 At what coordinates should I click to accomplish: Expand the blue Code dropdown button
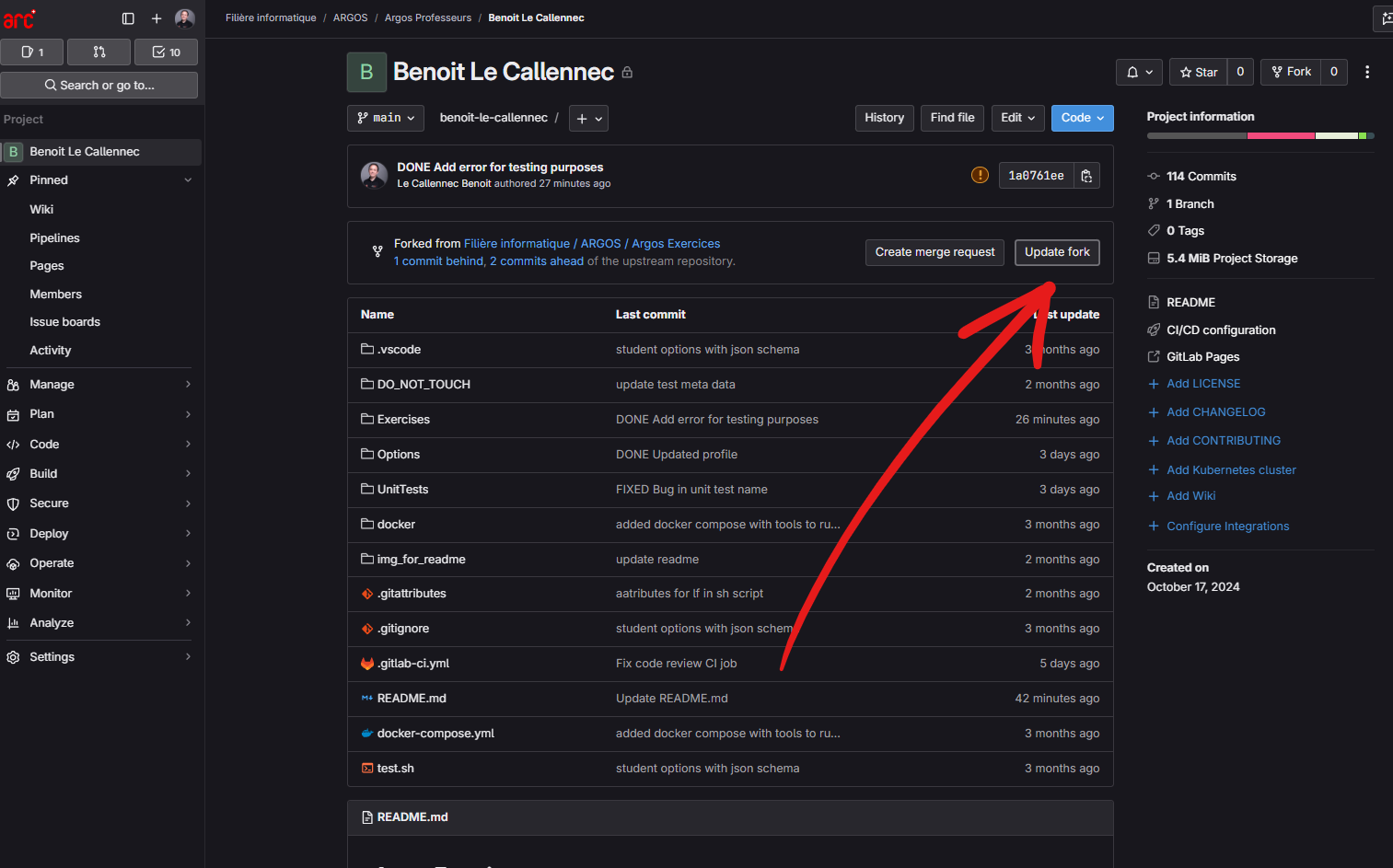1082,118
